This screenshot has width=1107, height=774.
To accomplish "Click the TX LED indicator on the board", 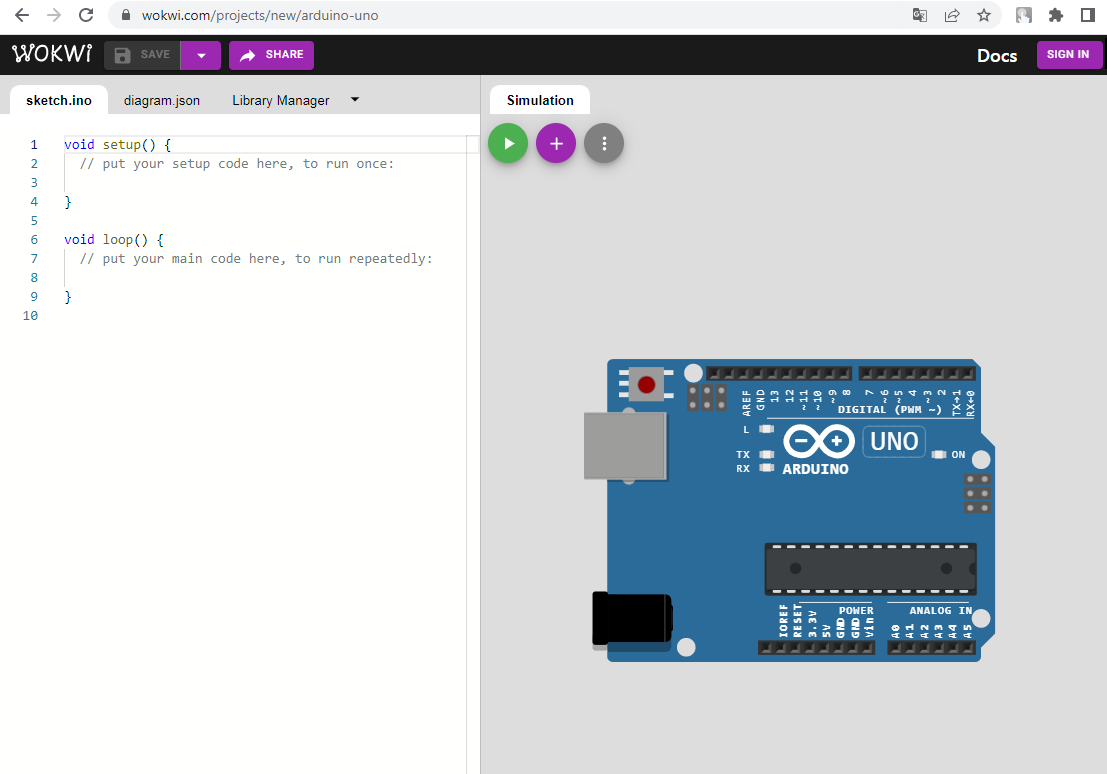I will pos(766,454).
